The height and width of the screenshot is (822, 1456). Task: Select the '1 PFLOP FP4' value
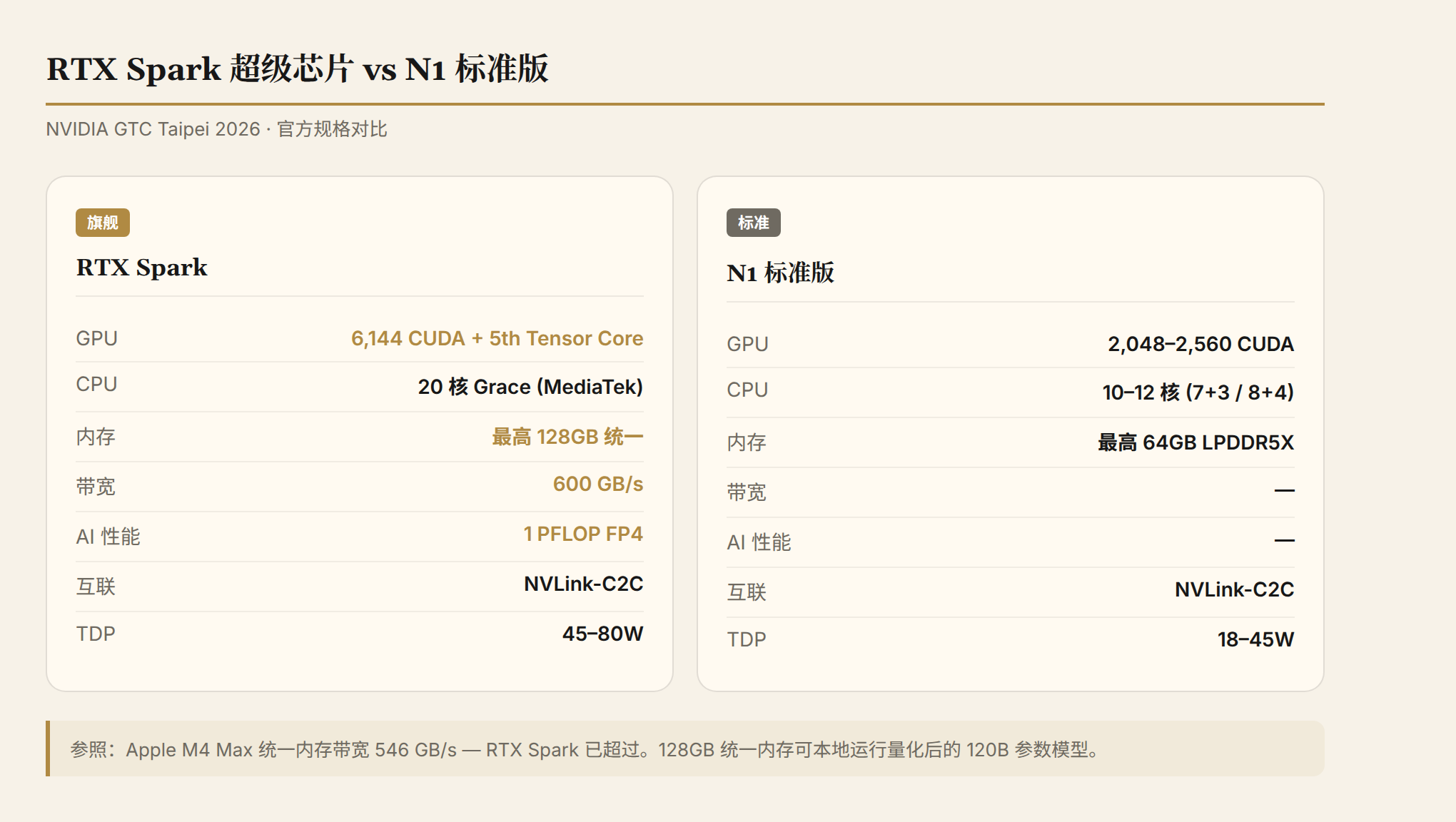(583, 534)
